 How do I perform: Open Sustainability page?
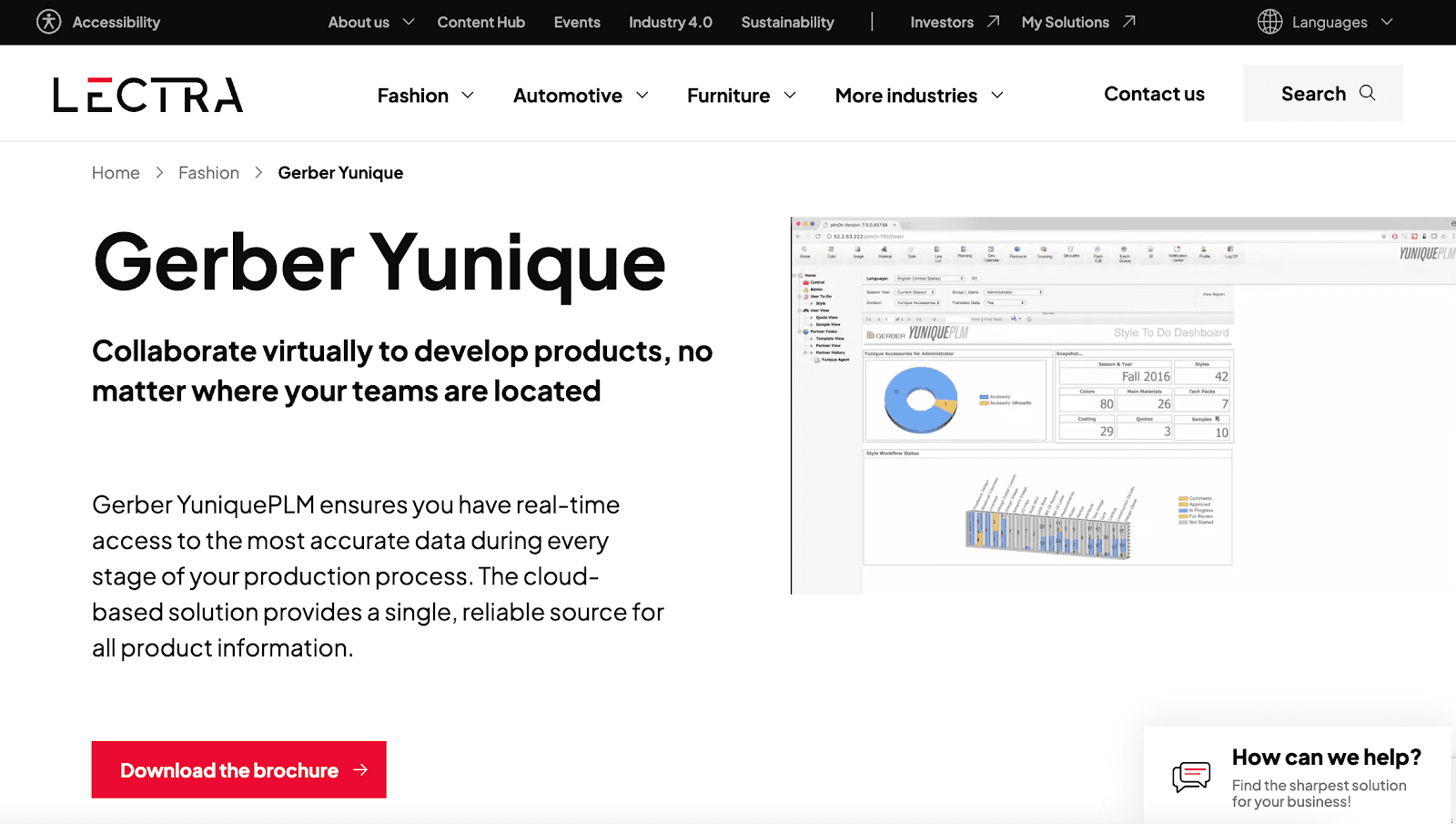787,22
